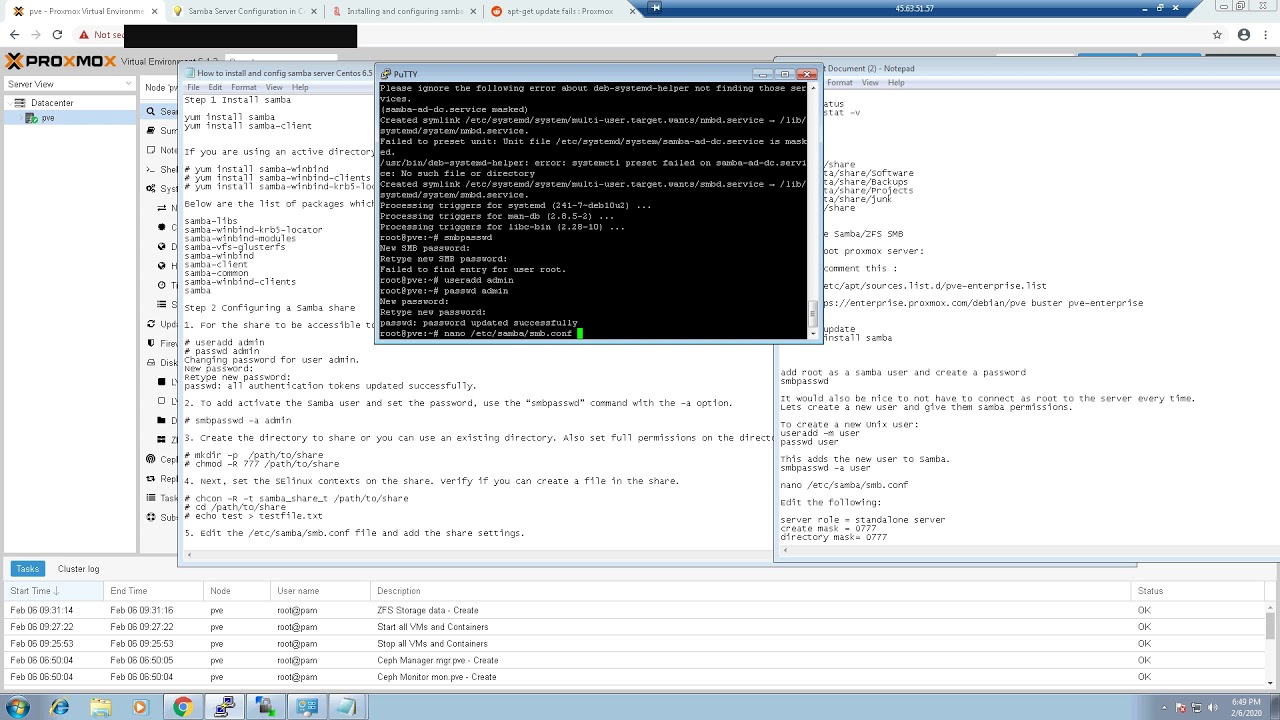
Task: Show hidden system tray icons
Action: click(x=1165, y=707)
